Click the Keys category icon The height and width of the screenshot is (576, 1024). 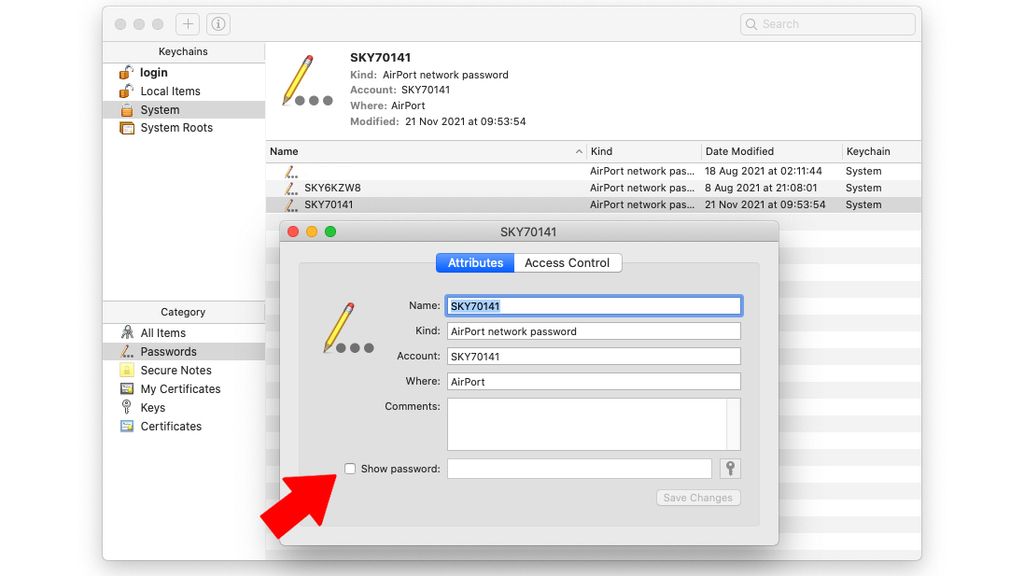[x=129, y=407]
